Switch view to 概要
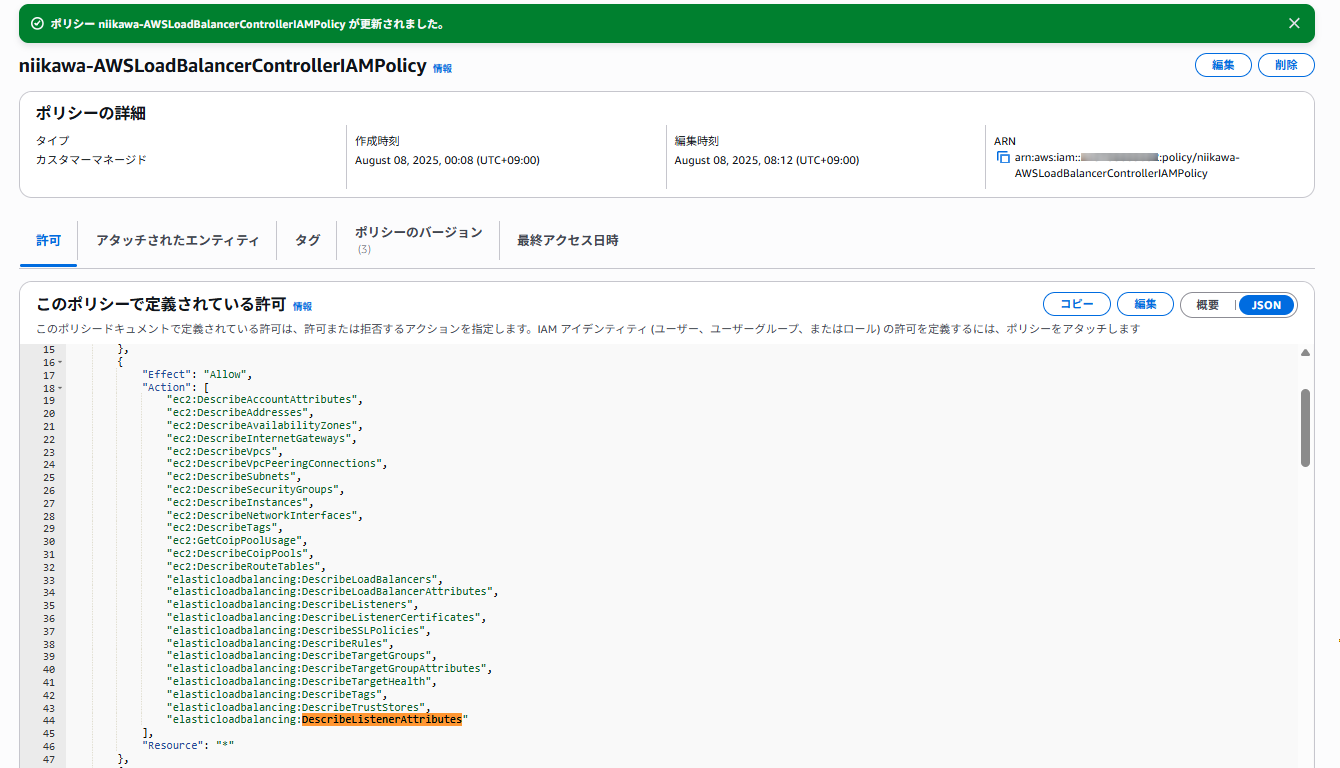The height and width of the screenshot is (768, 1340). coord(1208,305)
